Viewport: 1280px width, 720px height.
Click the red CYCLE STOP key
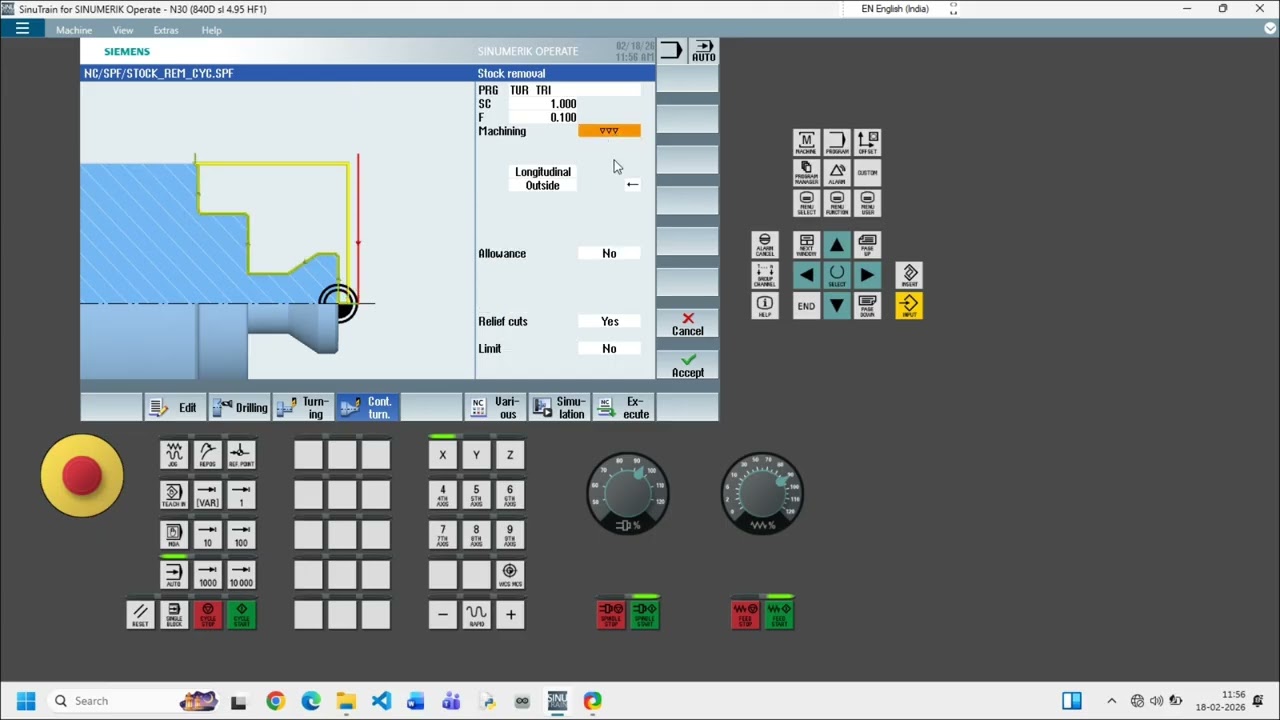pyautogui.click(x=208, y=614)
